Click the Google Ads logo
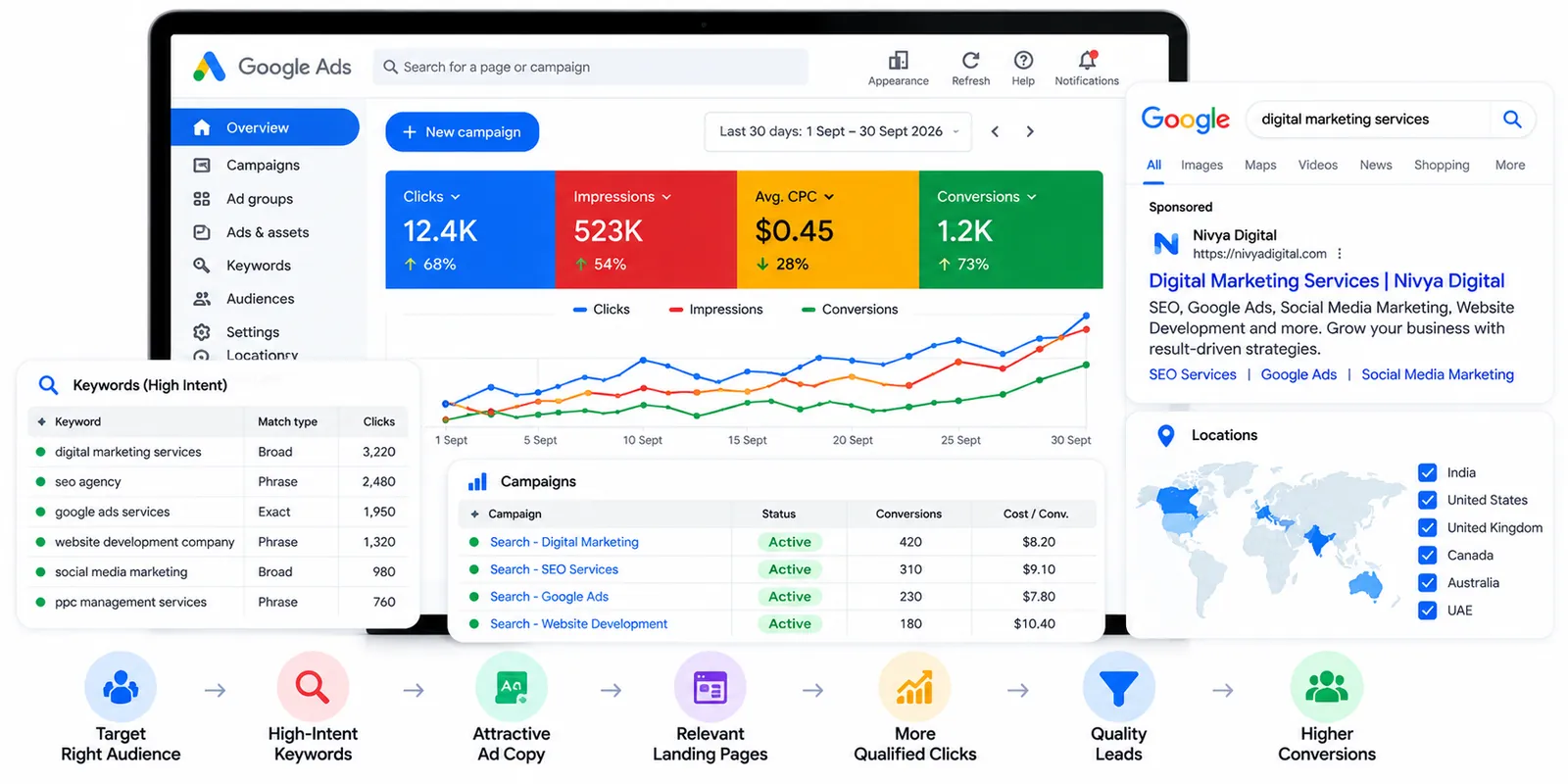The width and height of the screenshot is (1568, 784). coord(271,67)
